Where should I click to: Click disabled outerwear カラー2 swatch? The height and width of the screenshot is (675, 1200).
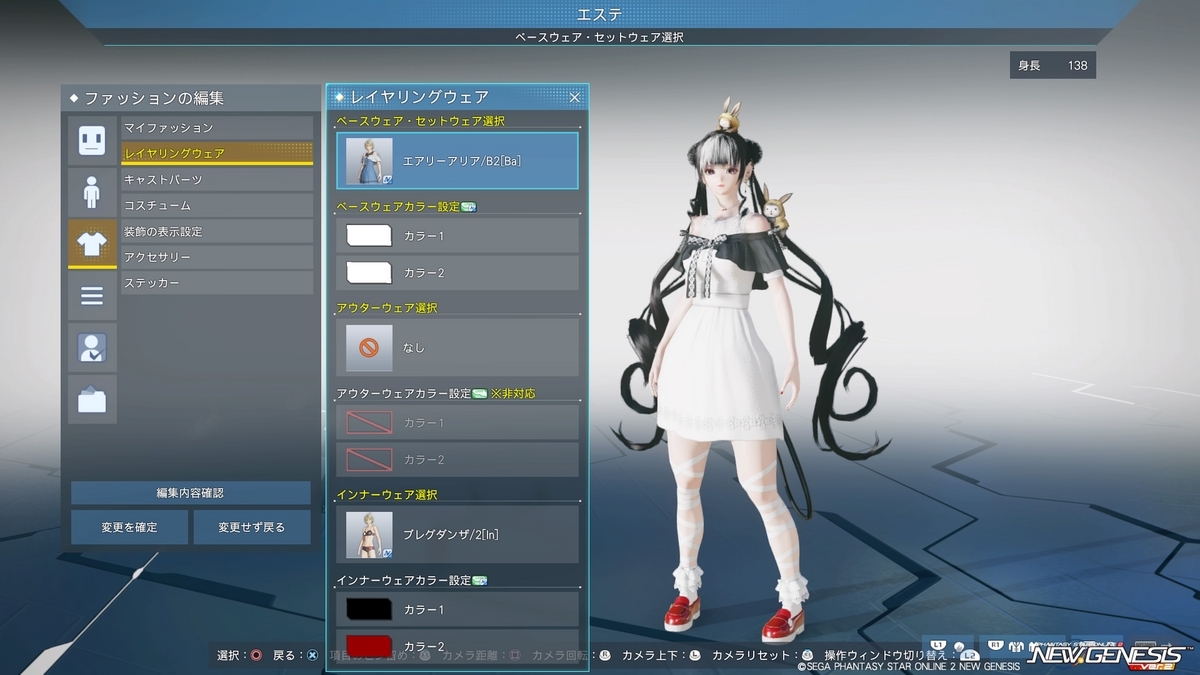point(369,459)
